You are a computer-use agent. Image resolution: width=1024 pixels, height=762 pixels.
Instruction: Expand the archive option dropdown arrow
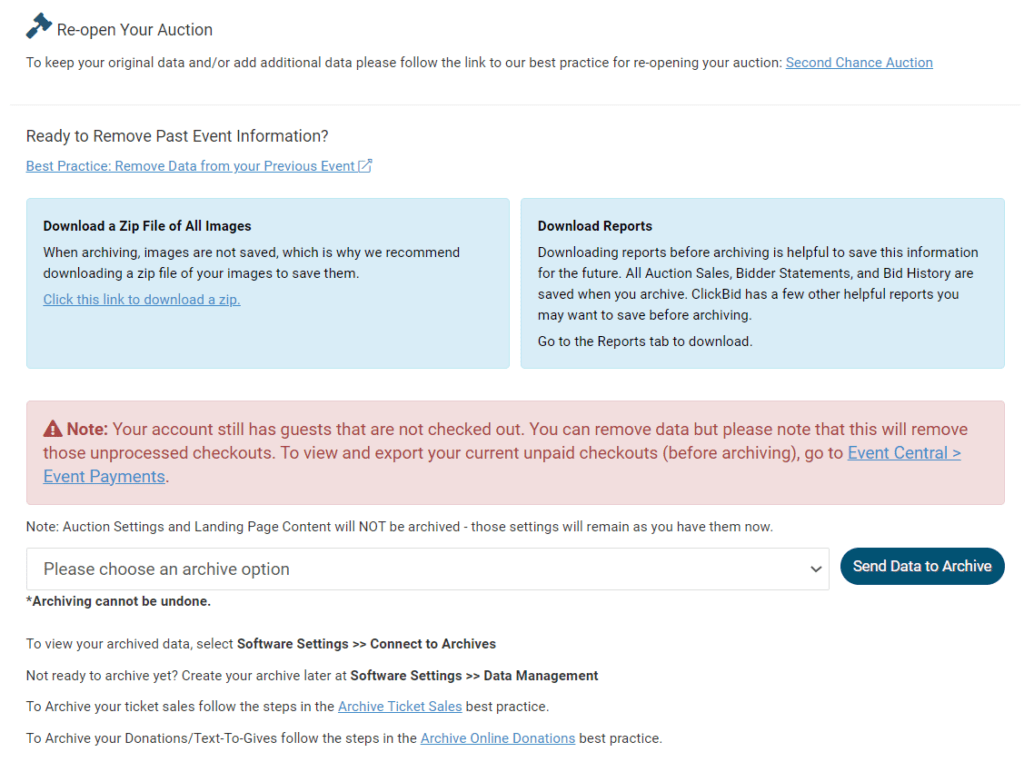click(x=815, y=569)
